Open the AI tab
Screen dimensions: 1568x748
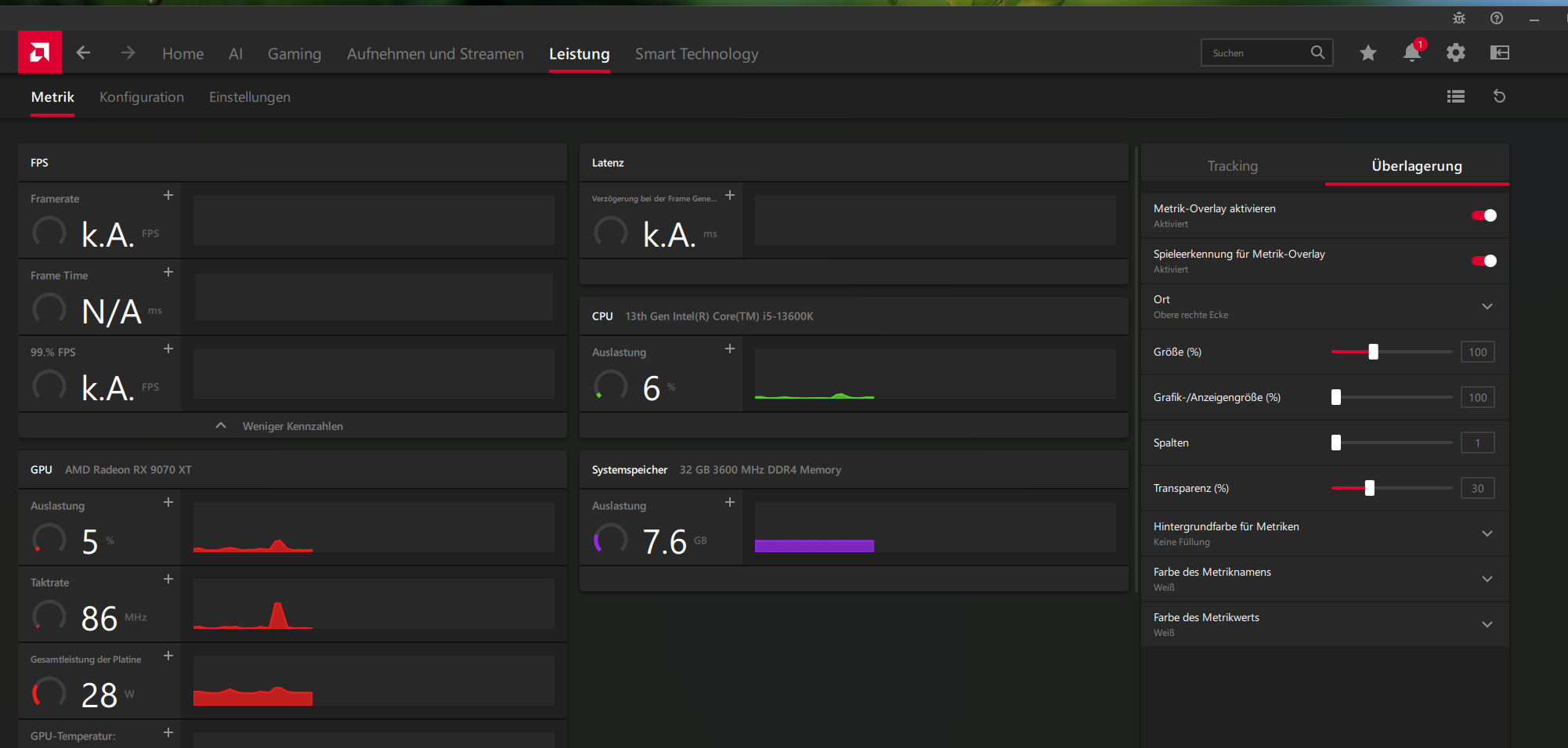tap(236, 54)
